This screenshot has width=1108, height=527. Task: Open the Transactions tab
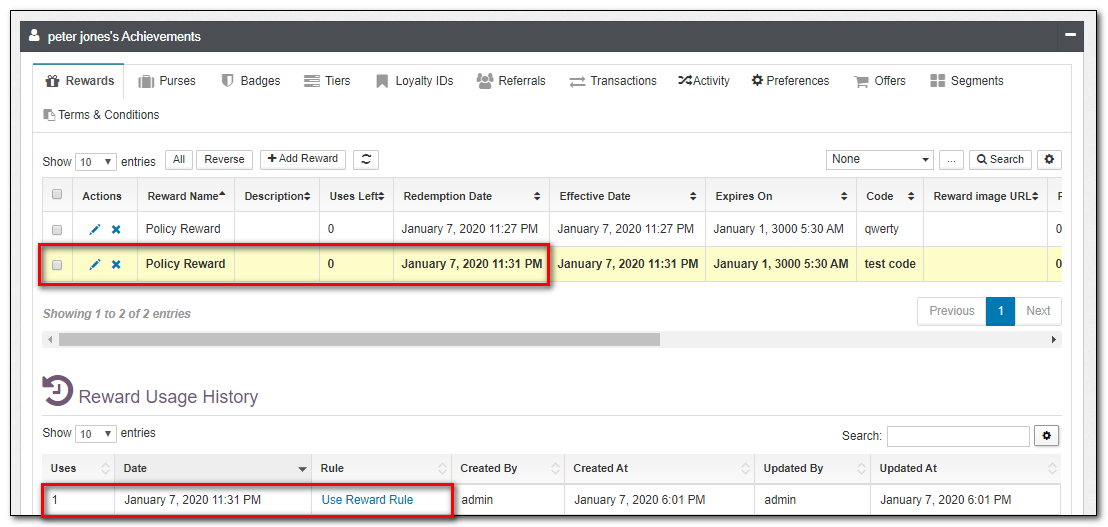[613, 81]
